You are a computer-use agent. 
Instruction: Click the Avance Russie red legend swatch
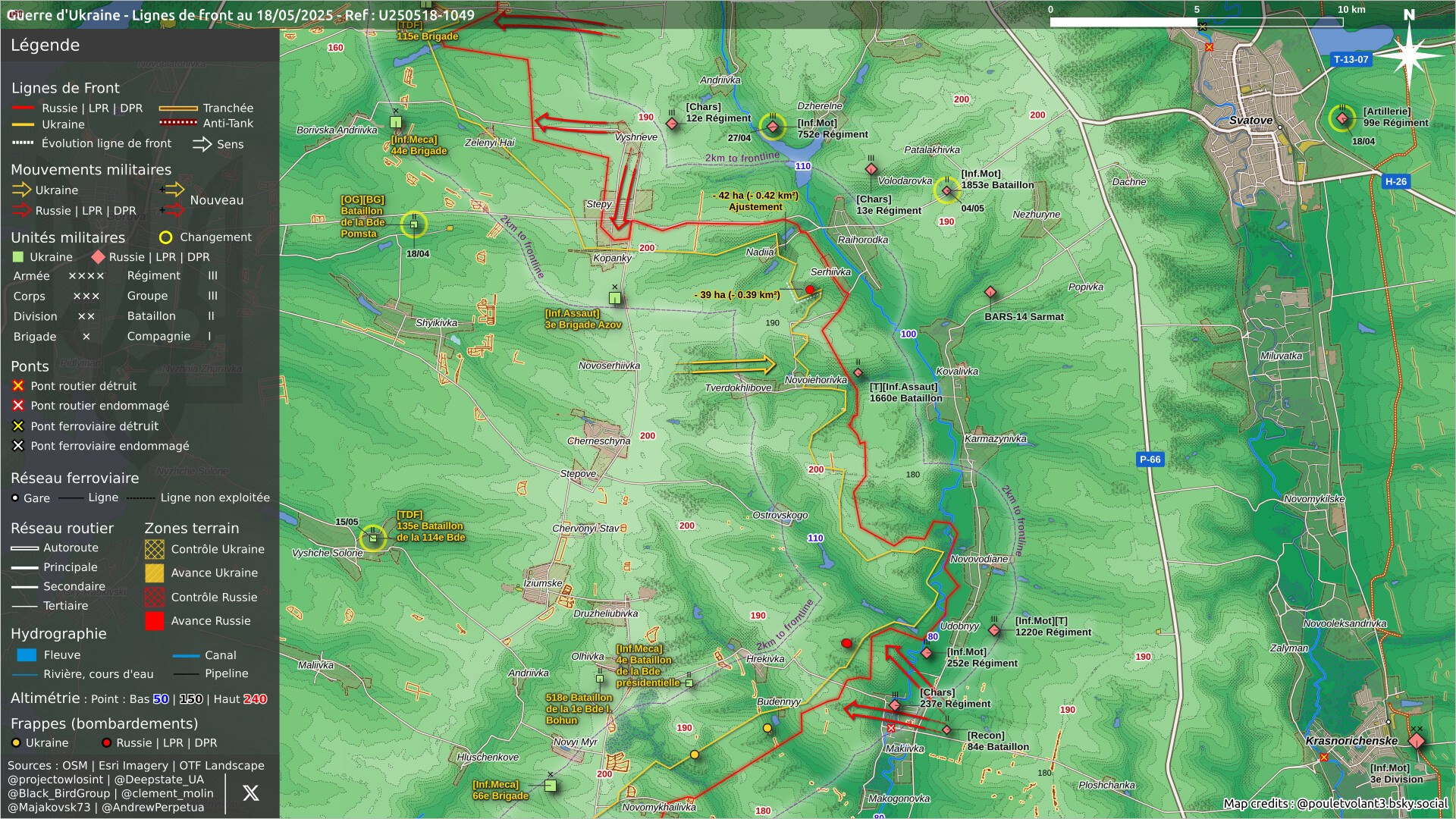(x=154, y=621)
